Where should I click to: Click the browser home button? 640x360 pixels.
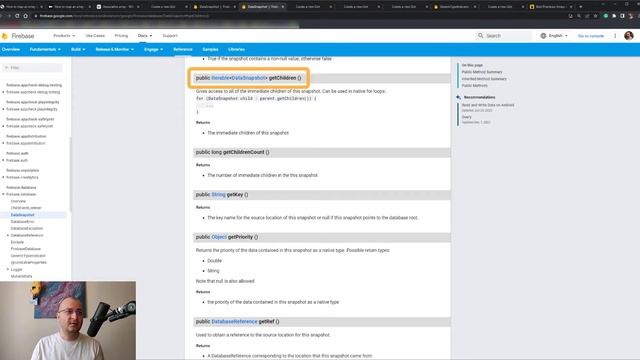pyautogui.click(x=25, y=16)
